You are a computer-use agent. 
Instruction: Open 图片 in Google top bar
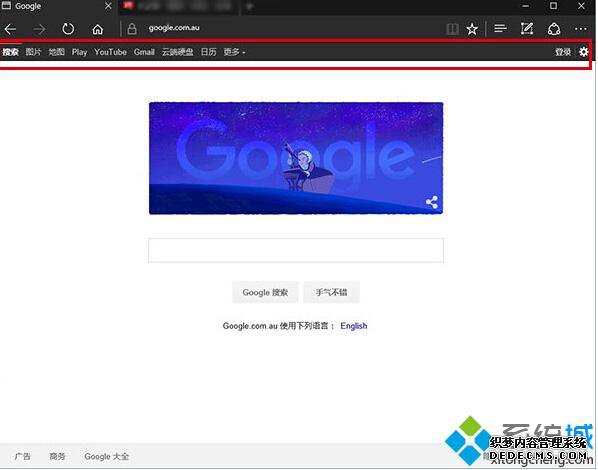33,52
